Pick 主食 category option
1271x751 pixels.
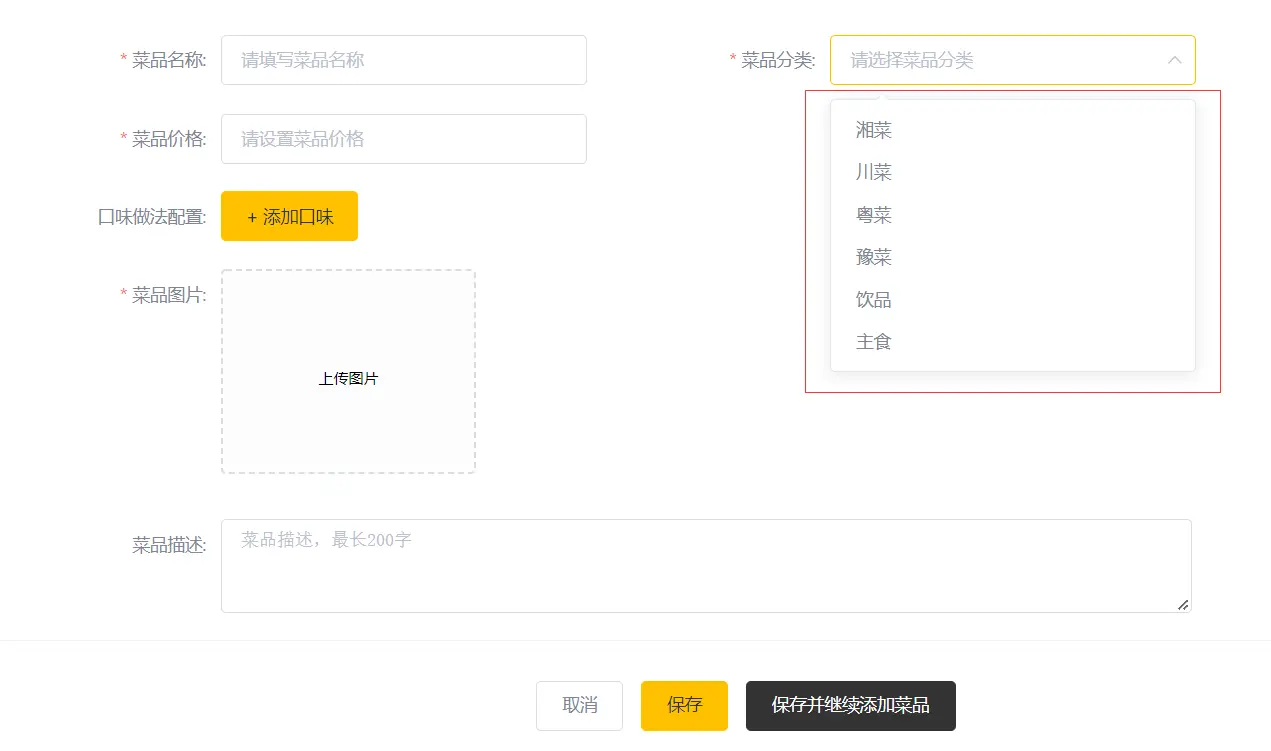point(1012,342)
